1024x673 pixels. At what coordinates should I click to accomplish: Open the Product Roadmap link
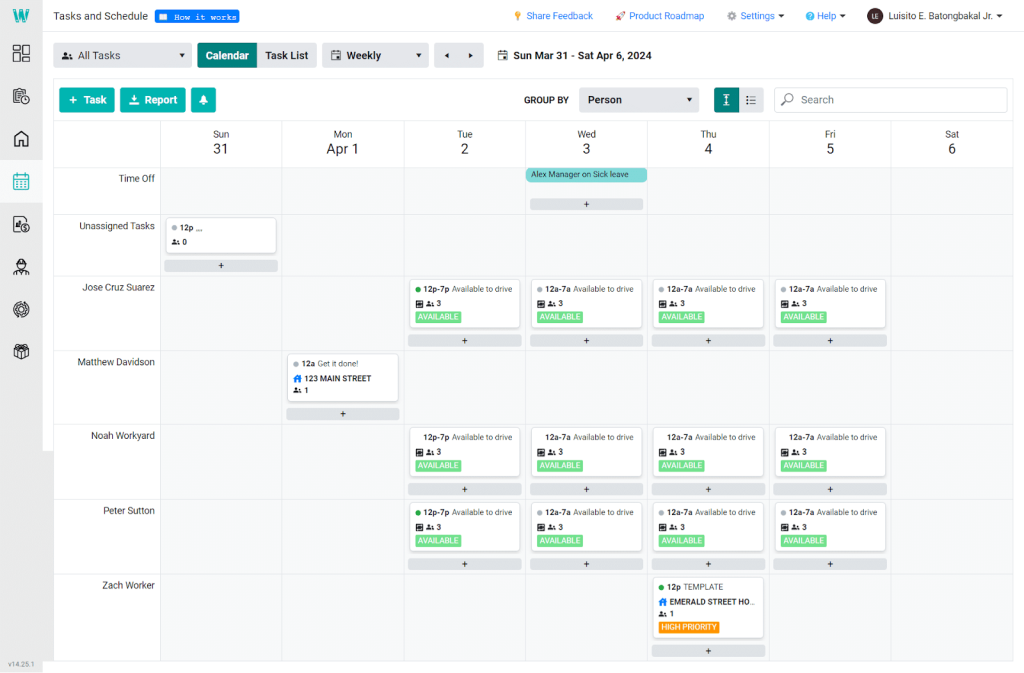click(x=659, y=16)
